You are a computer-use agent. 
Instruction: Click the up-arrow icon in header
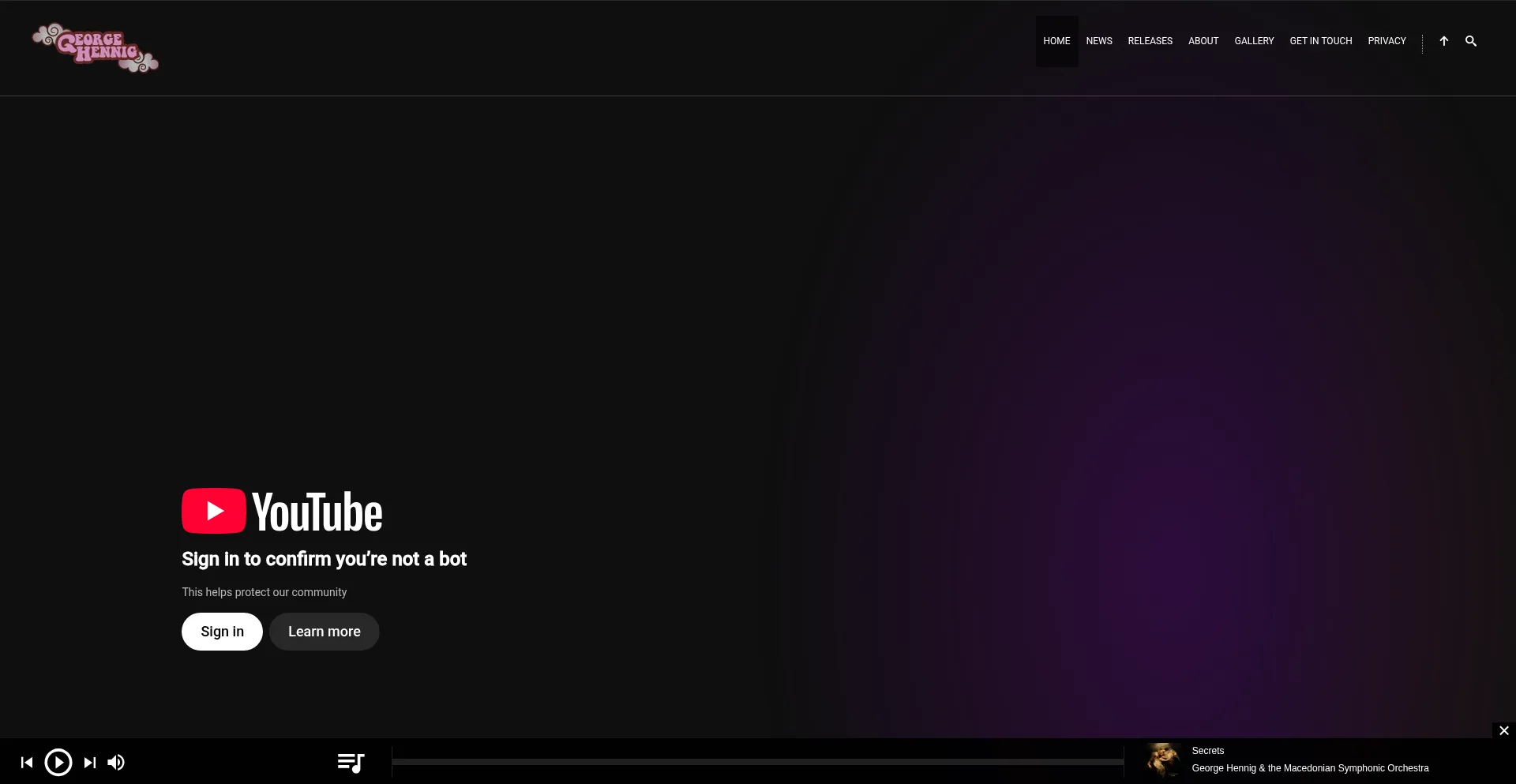tap(1443, 41)
